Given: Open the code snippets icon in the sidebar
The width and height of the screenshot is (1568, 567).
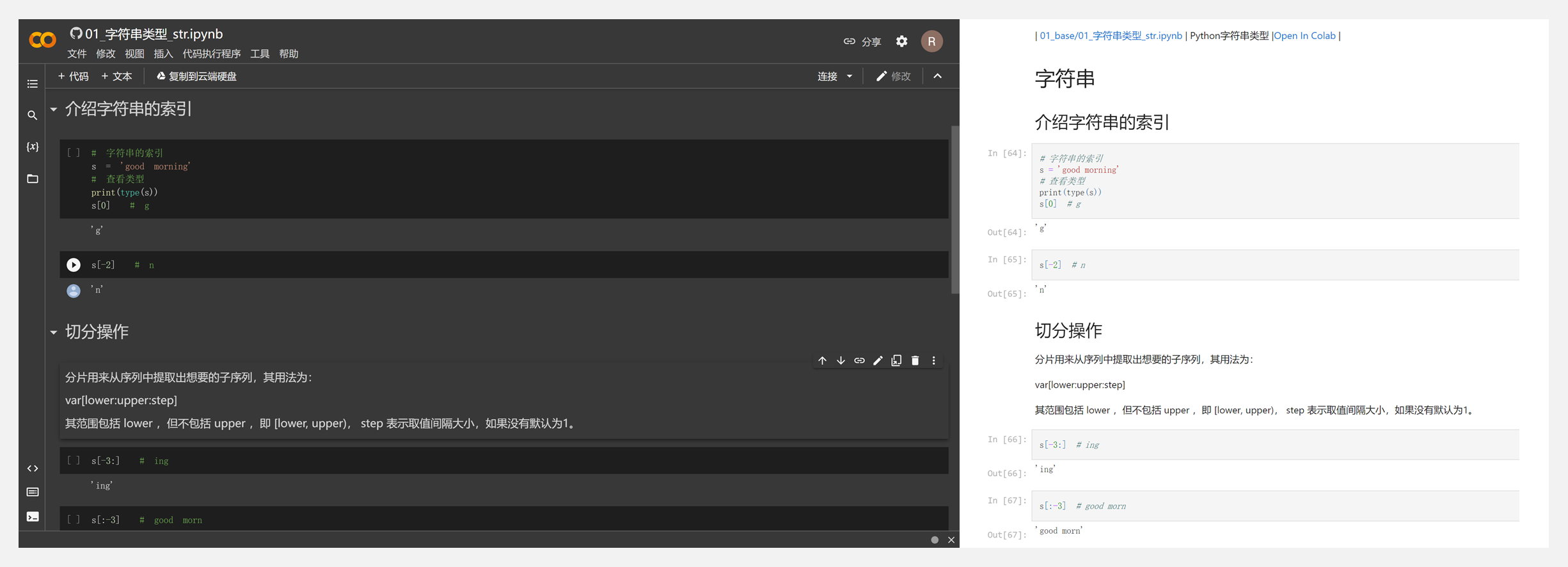Looking at the screenshot, I should click(33, 468).
